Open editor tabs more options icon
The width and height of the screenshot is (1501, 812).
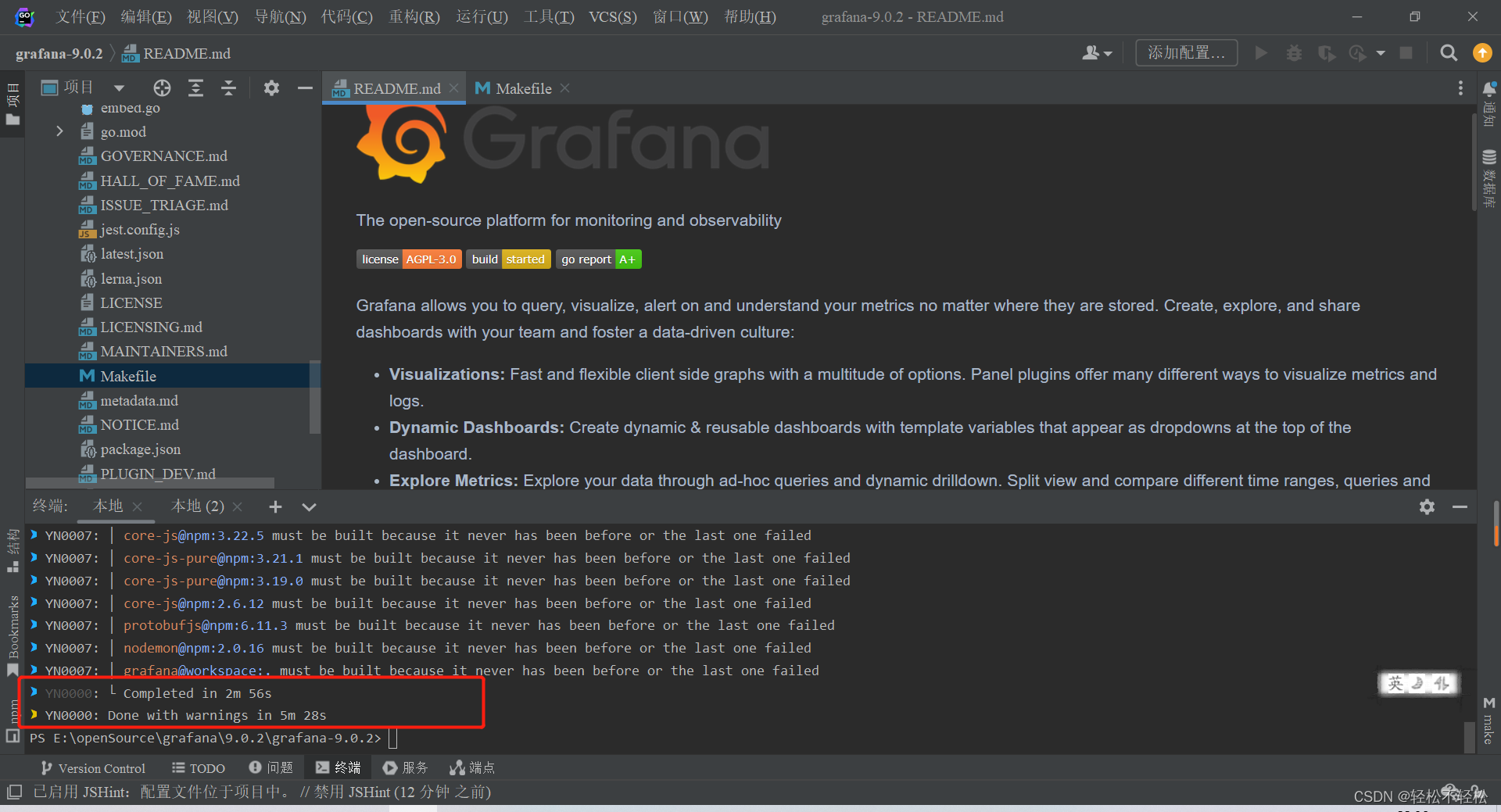1460,88
